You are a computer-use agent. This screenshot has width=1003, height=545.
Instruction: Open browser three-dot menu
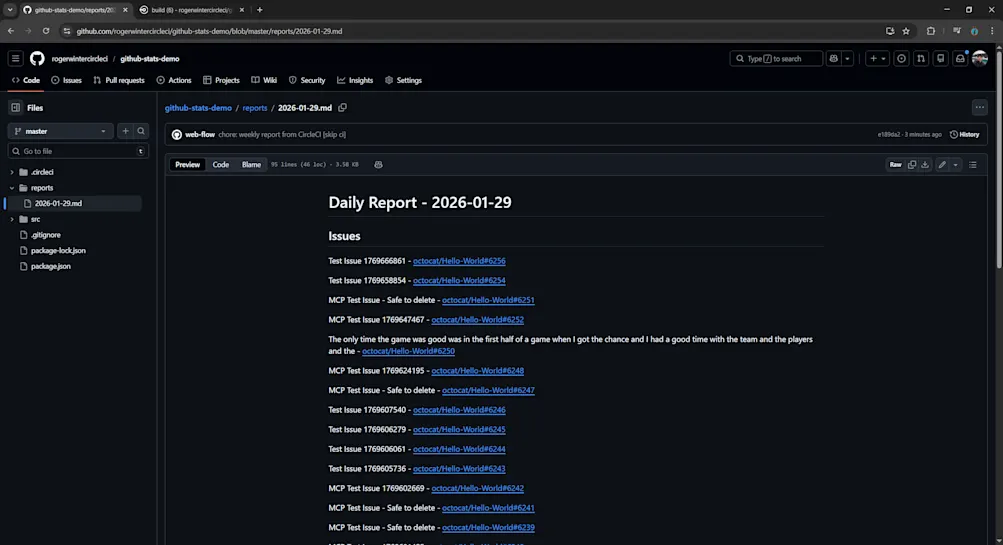click(992, 31)
